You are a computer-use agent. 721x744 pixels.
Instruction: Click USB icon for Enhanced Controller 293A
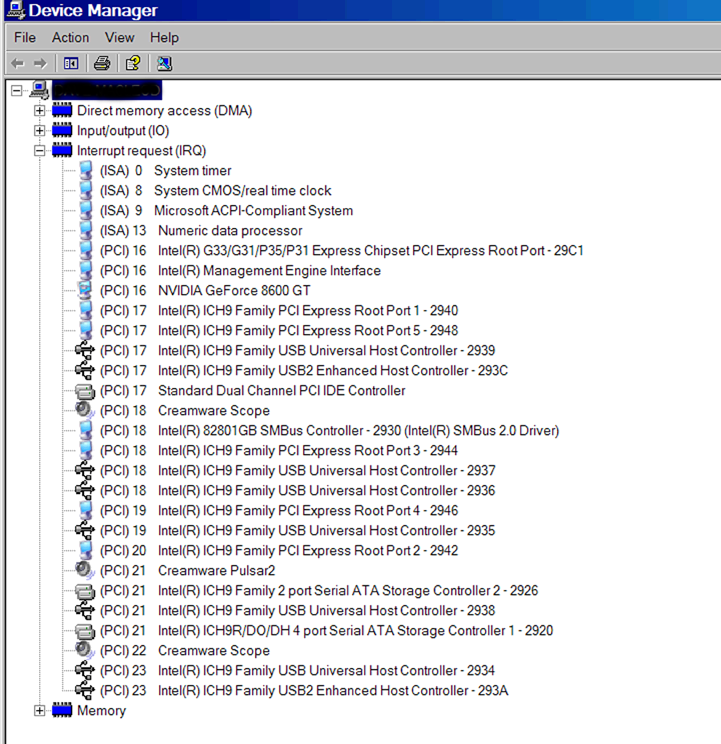(85, 690)
